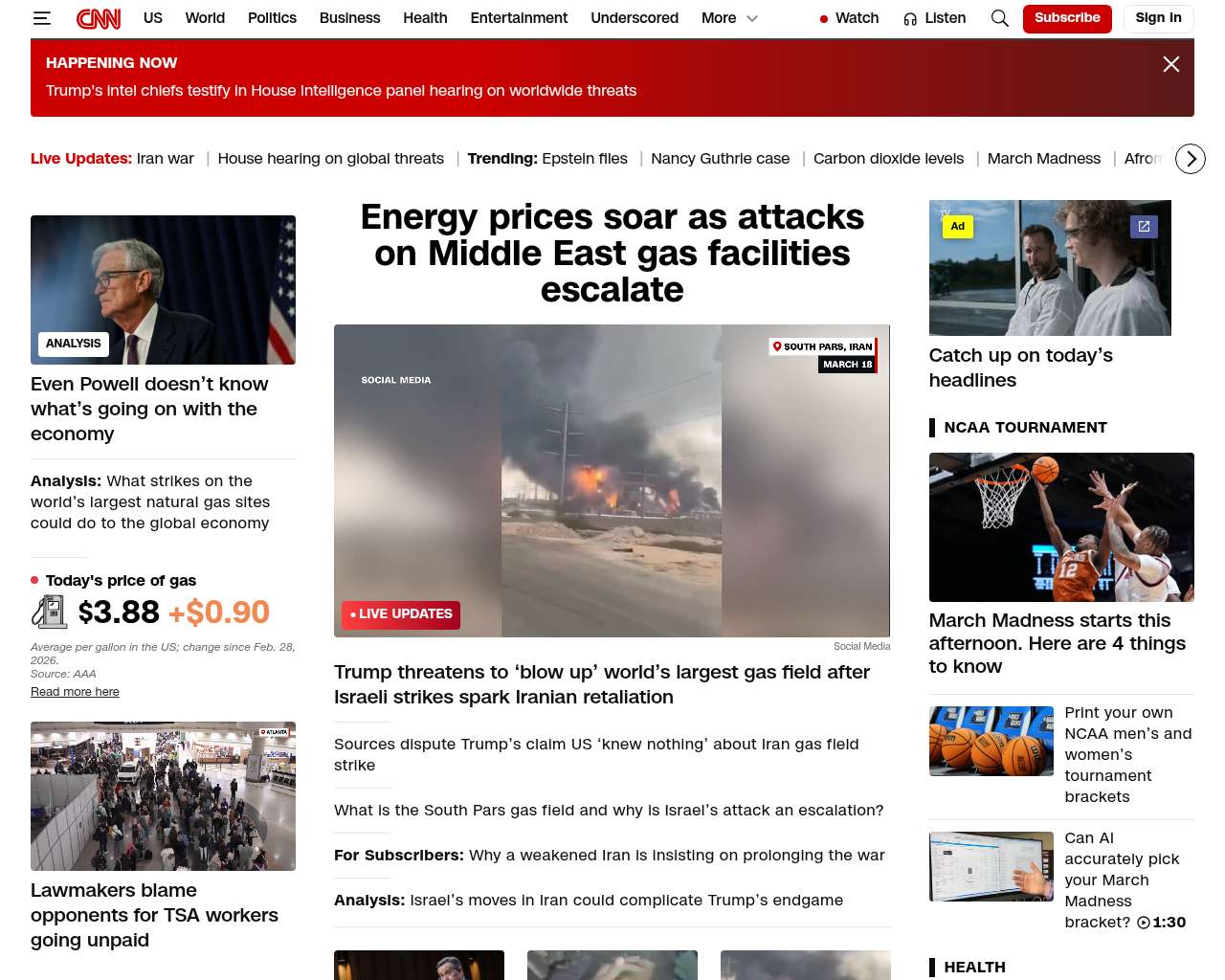Click the red Watch live dot
The height and width of the screenshot is (980, 1225).
tap(823, 18)
